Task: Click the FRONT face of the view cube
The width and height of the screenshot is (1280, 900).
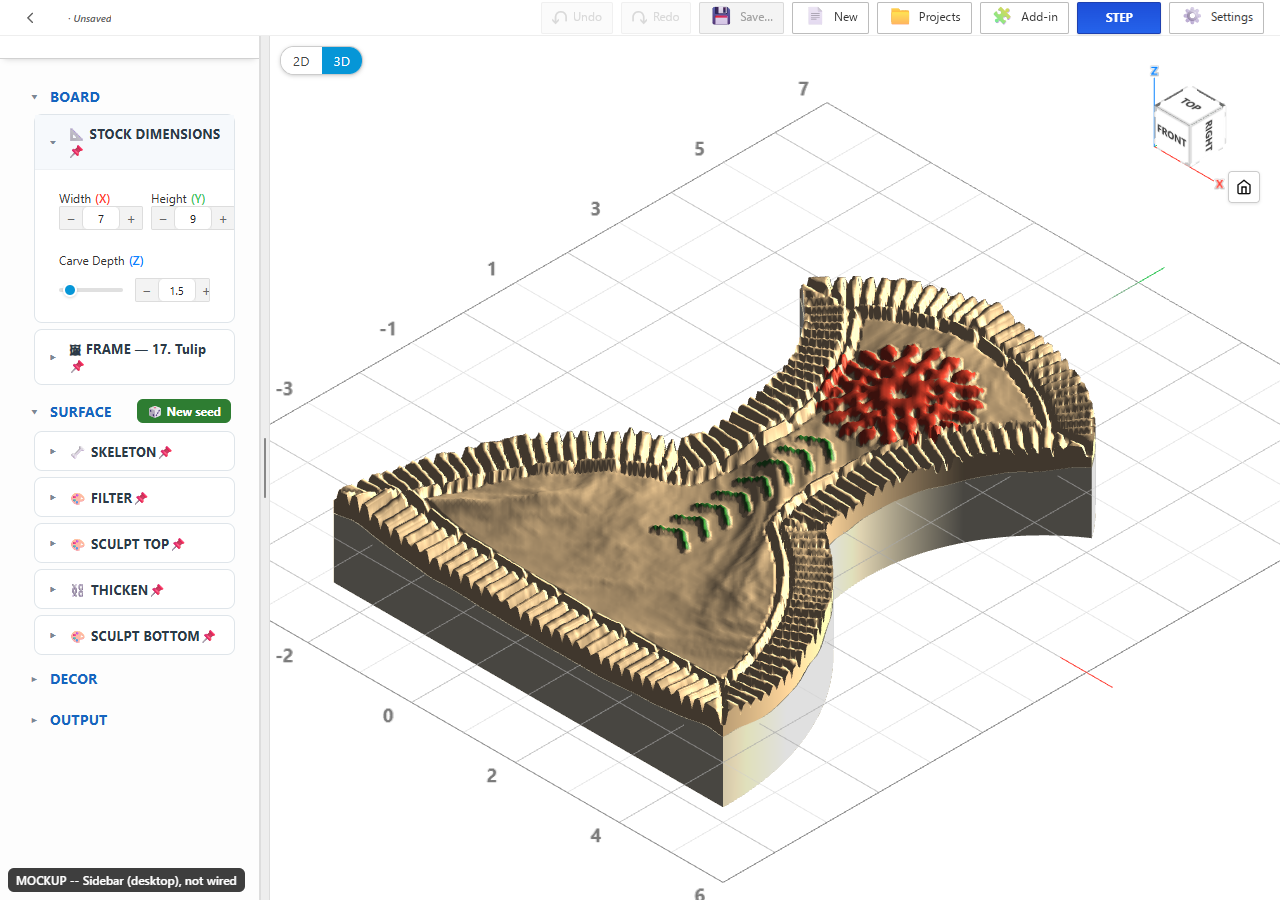Action: 1171,134
